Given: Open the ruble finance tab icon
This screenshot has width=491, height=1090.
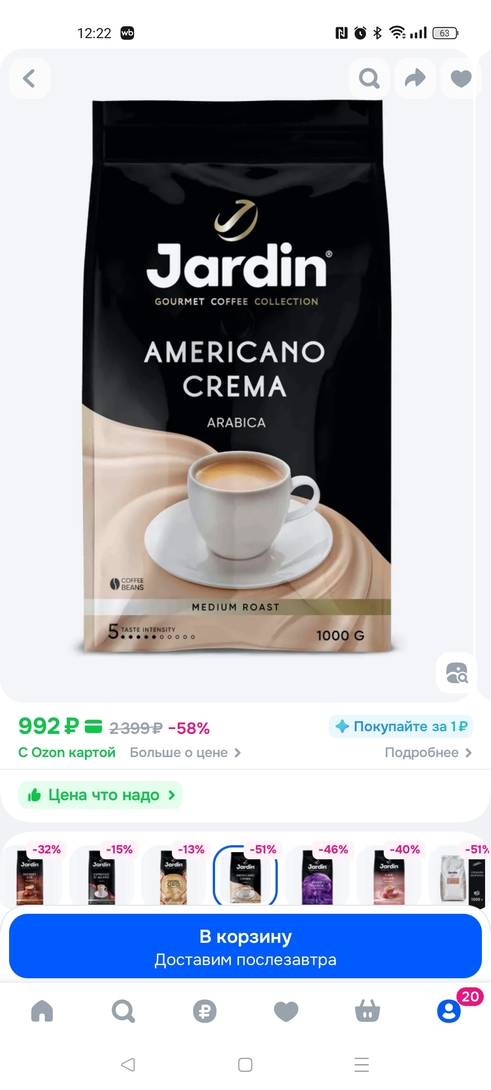Looking at the screenshot, I should point(204,1011).
